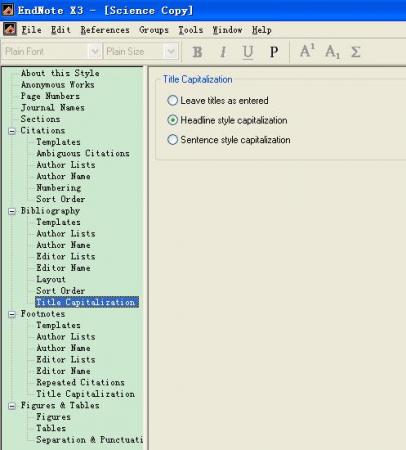Open Author Name under Footnotes
Viewport: 406px width, 450px height.
coord(63,348)
